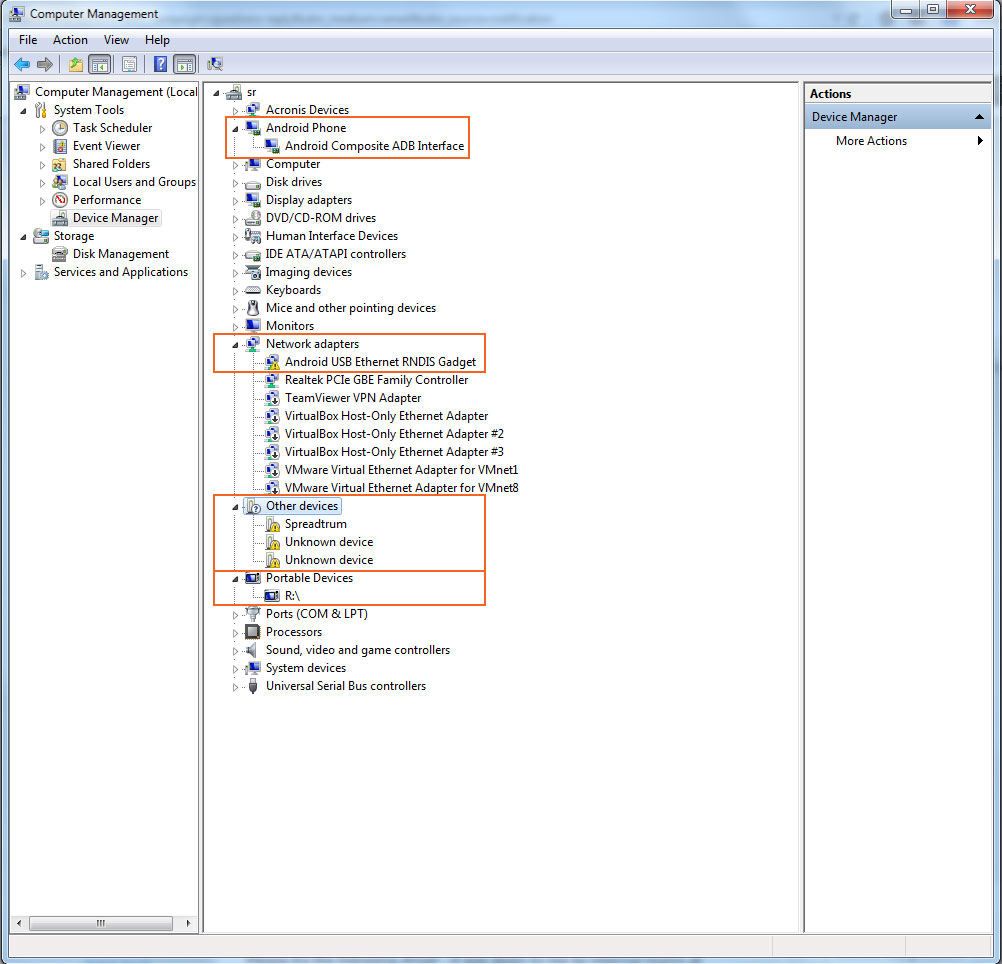Screen dimensions: 1002x964
Task: Open the View menu
Action: [x=116, y=40]
